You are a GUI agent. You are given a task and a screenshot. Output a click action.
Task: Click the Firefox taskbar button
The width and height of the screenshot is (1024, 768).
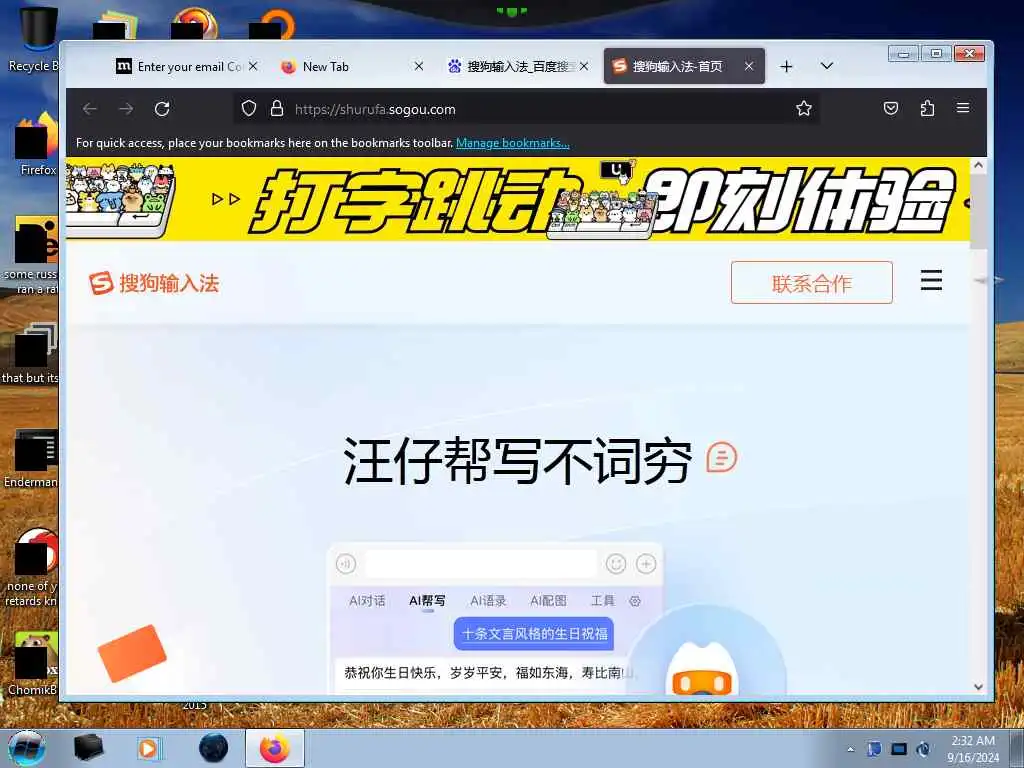click(275, 748)
